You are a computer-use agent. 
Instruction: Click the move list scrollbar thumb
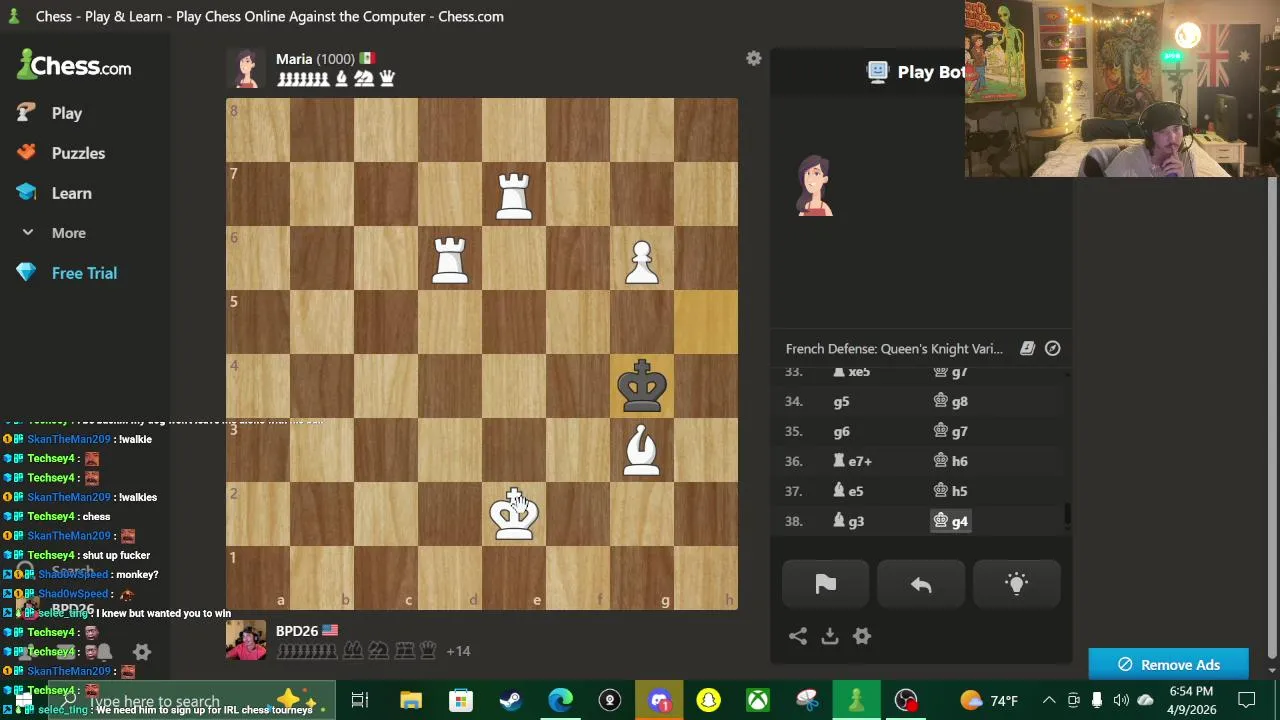point(1068,515)
